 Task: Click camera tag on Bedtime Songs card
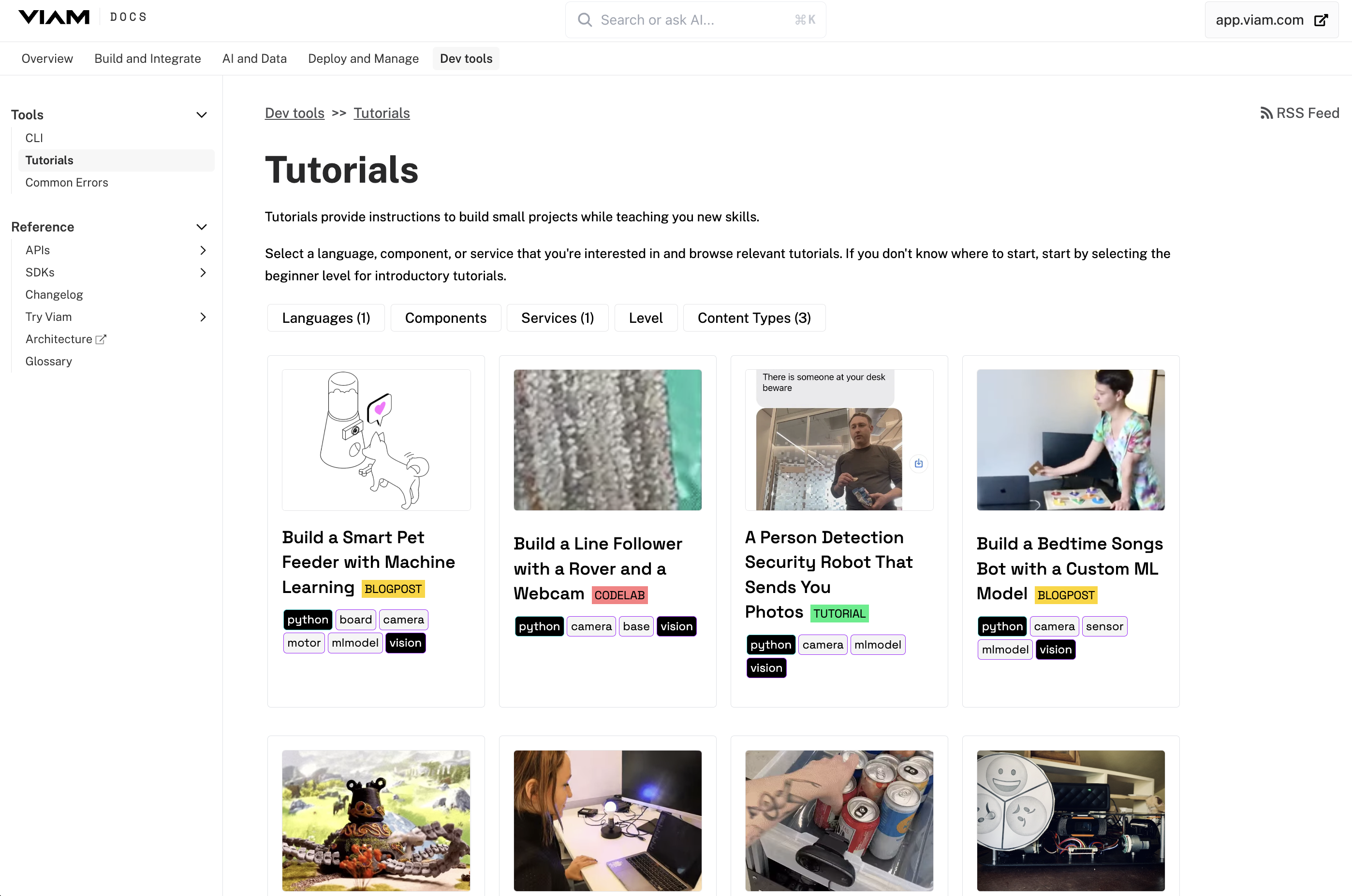coord(1054,626)
